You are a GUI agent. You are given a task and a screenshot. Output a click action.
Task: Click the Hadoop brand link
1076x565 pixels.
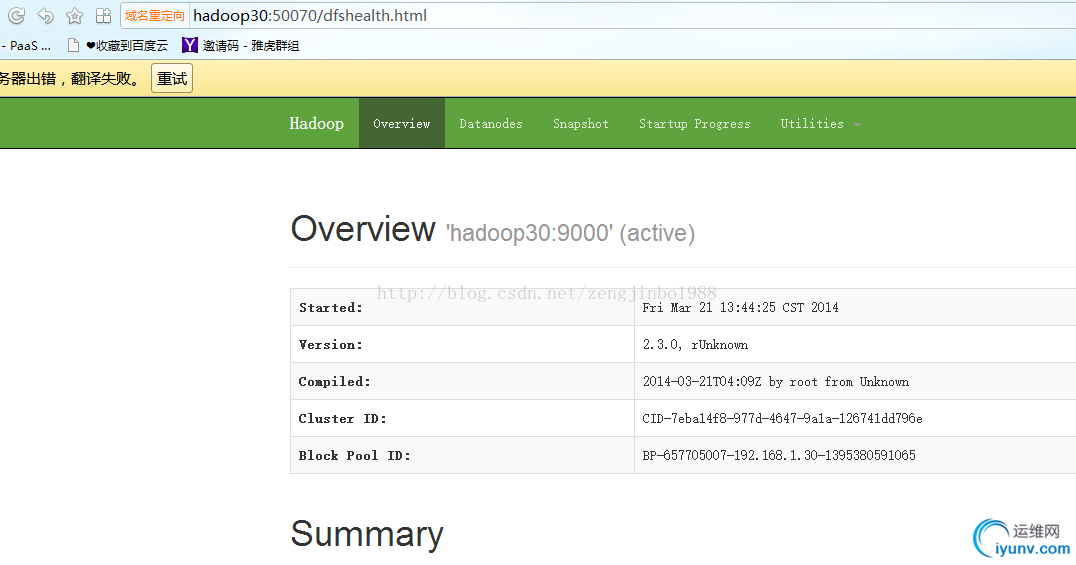click(x=316, y=124)
